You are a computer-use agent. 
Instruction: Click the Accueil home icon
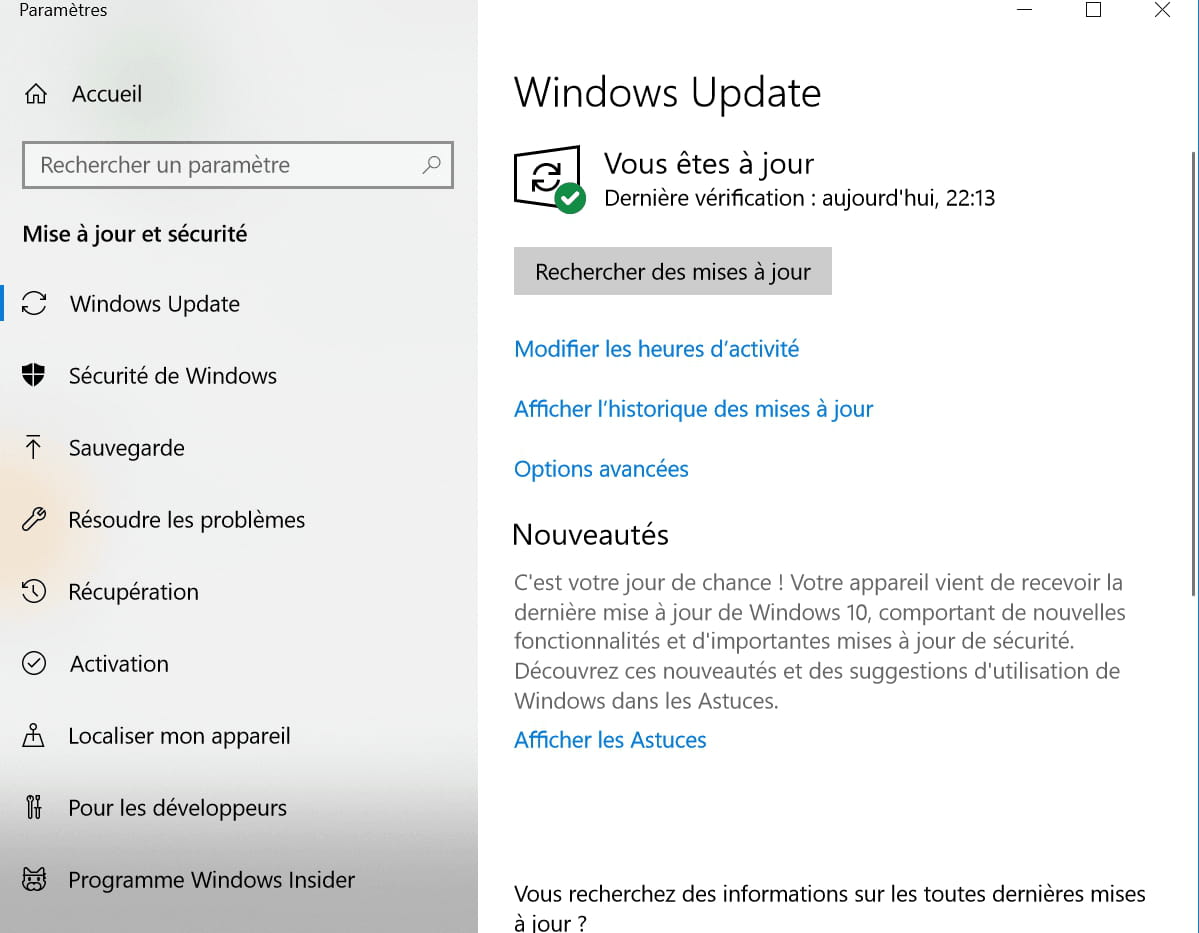(35, 94)
